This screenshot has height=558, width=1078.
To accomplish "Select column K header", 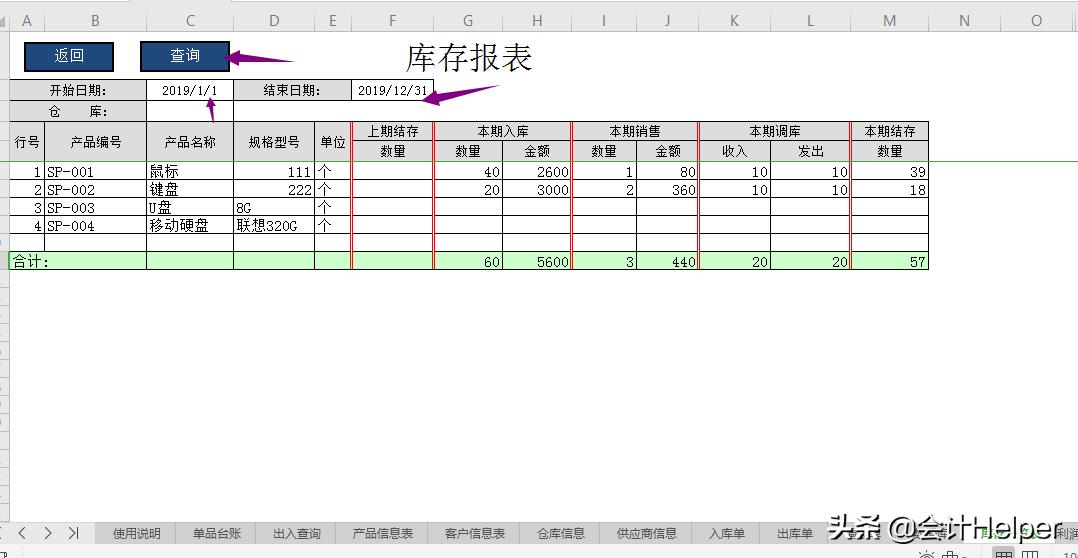I will (734, 21).
